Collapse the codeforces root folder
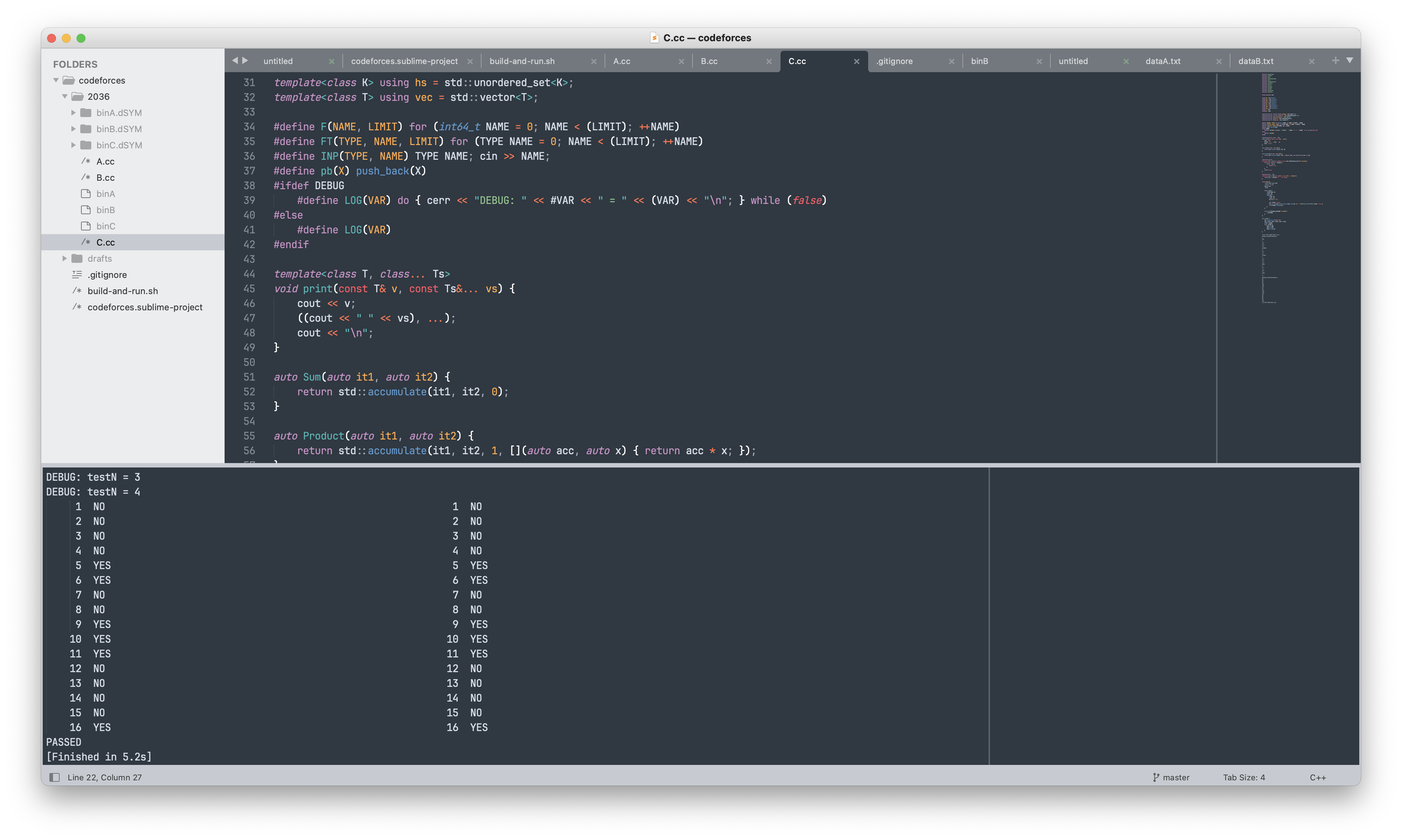Viewport: 1402px width, 840px height. tap(56, 80)
